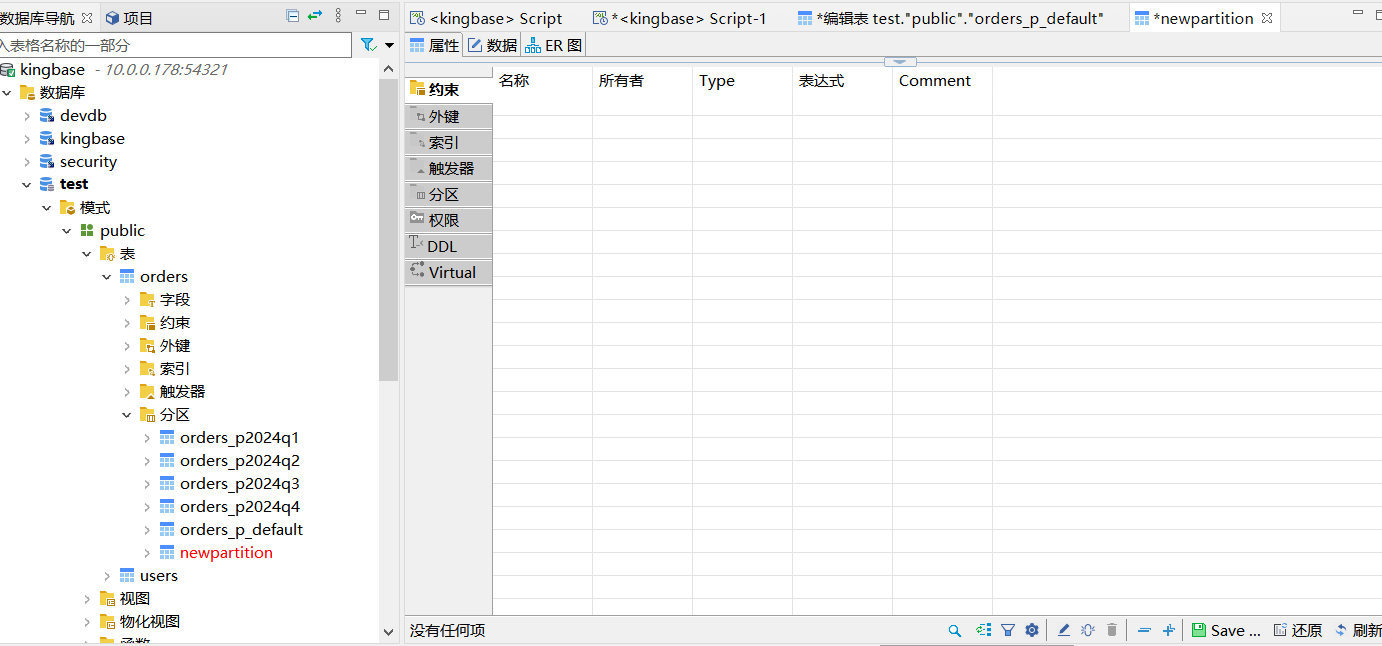The image size is (1382, 646).
Task: Expand the users table node
Action: pos(107,576)
